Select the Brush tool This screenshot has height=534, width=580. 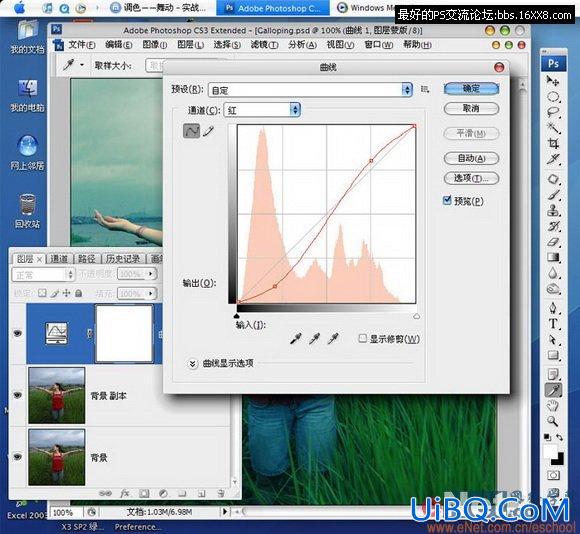(x=553, y=195)
